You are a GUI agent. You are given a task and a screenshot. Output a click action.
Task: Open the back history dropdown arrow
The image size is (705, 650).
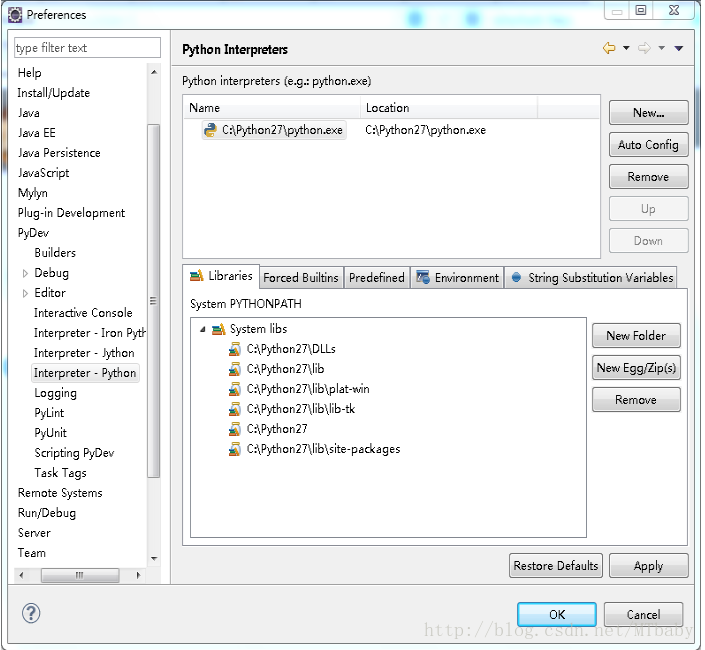(x=626, y=48)
